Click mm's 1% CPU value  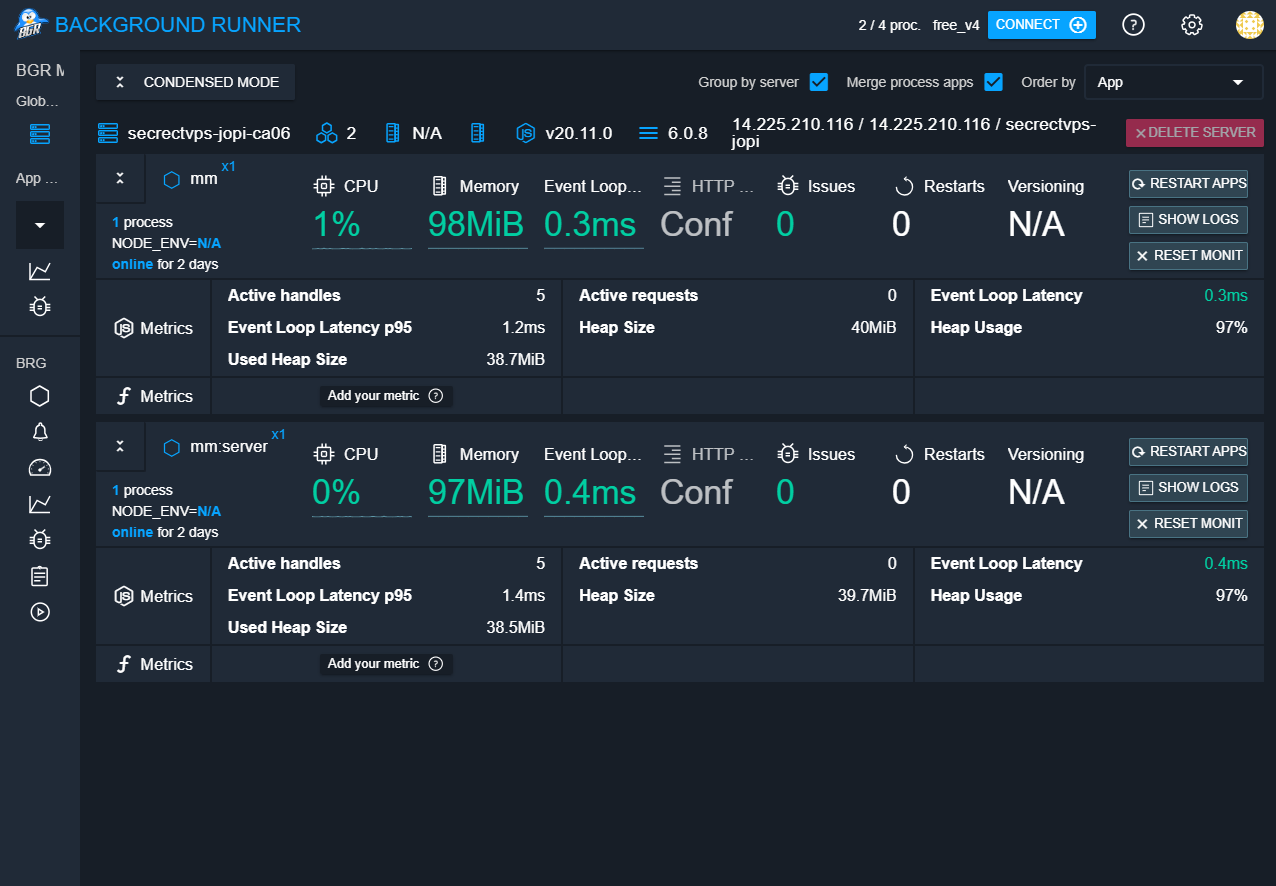click(337, 224)
